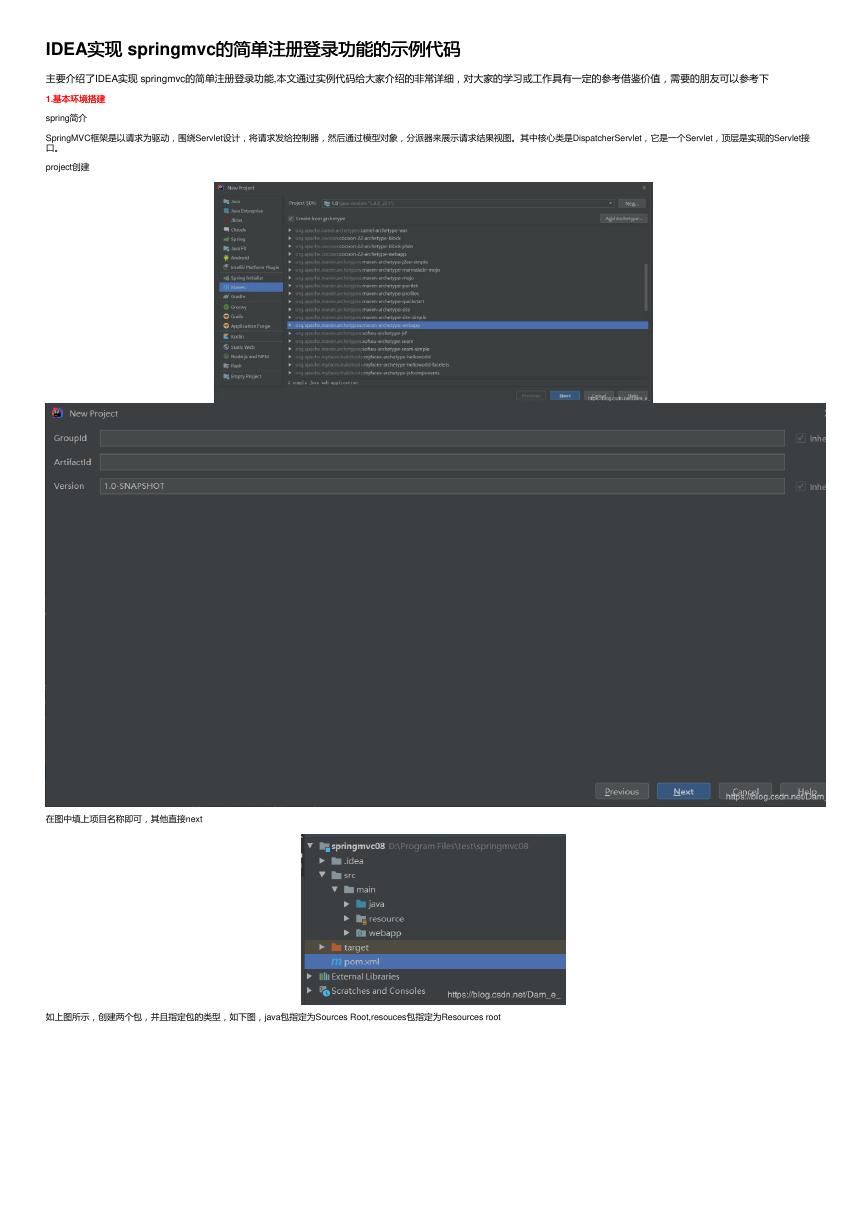Click Previous in the GroupId dialog

(622, 791)
